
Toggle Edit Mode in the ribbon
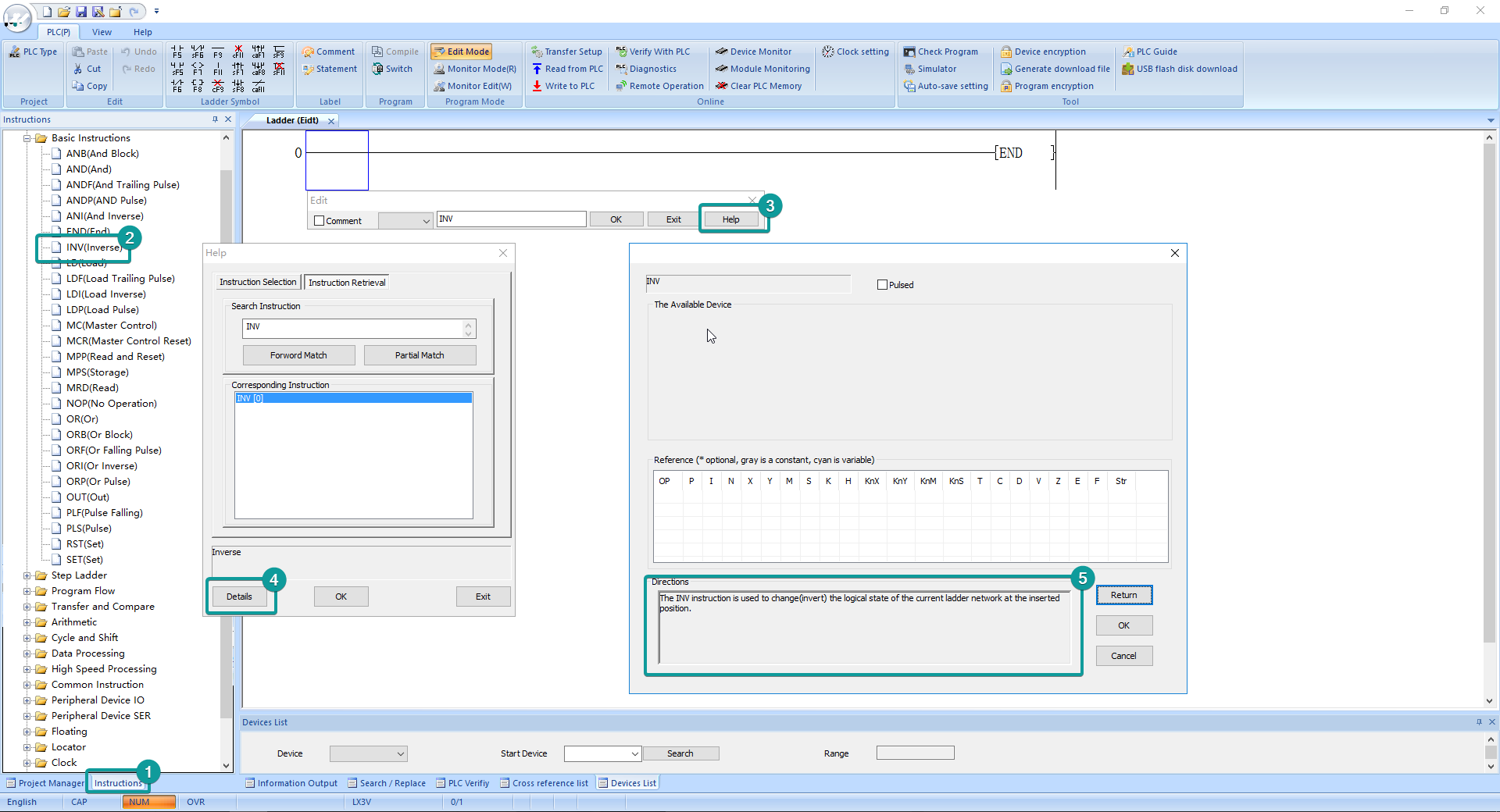pyautogui.click(x=461, y=51)
